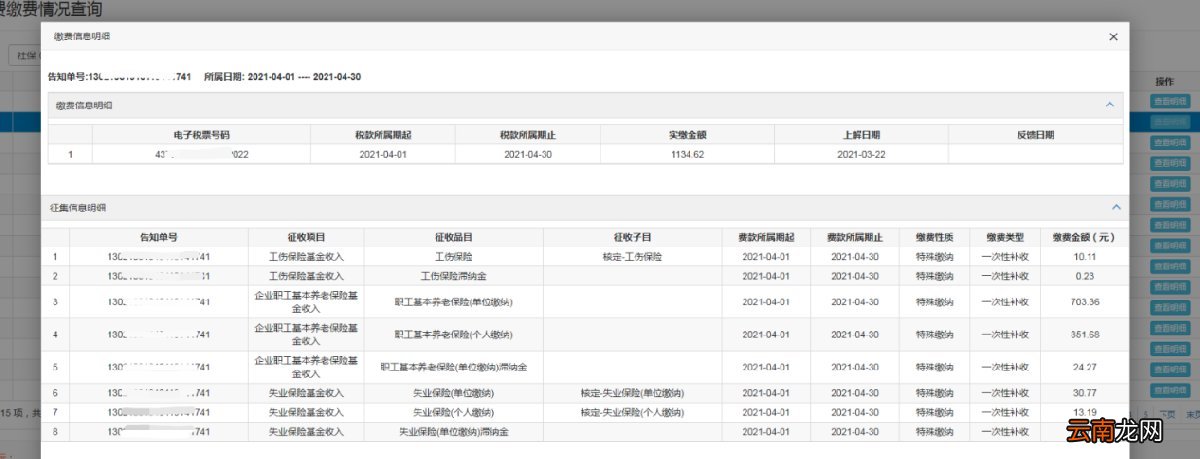Screen dimensions: 1200x459
Task: Click the amount 30.77
Action: point(1083,393)
